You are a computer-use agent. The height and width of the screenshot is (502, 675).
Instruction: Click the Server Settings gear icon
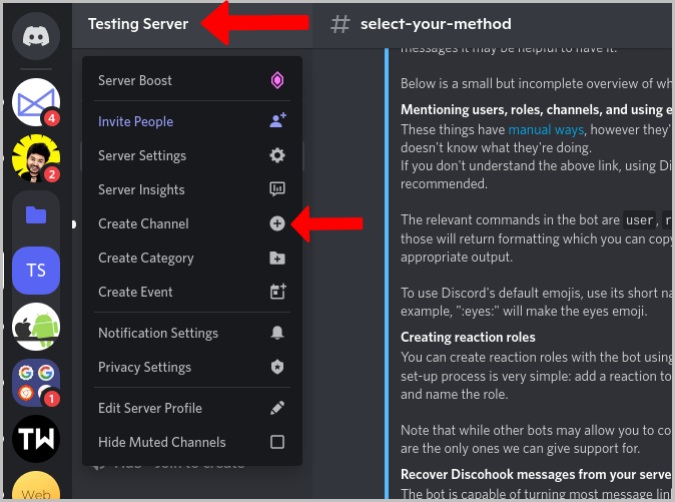point(277,155)
